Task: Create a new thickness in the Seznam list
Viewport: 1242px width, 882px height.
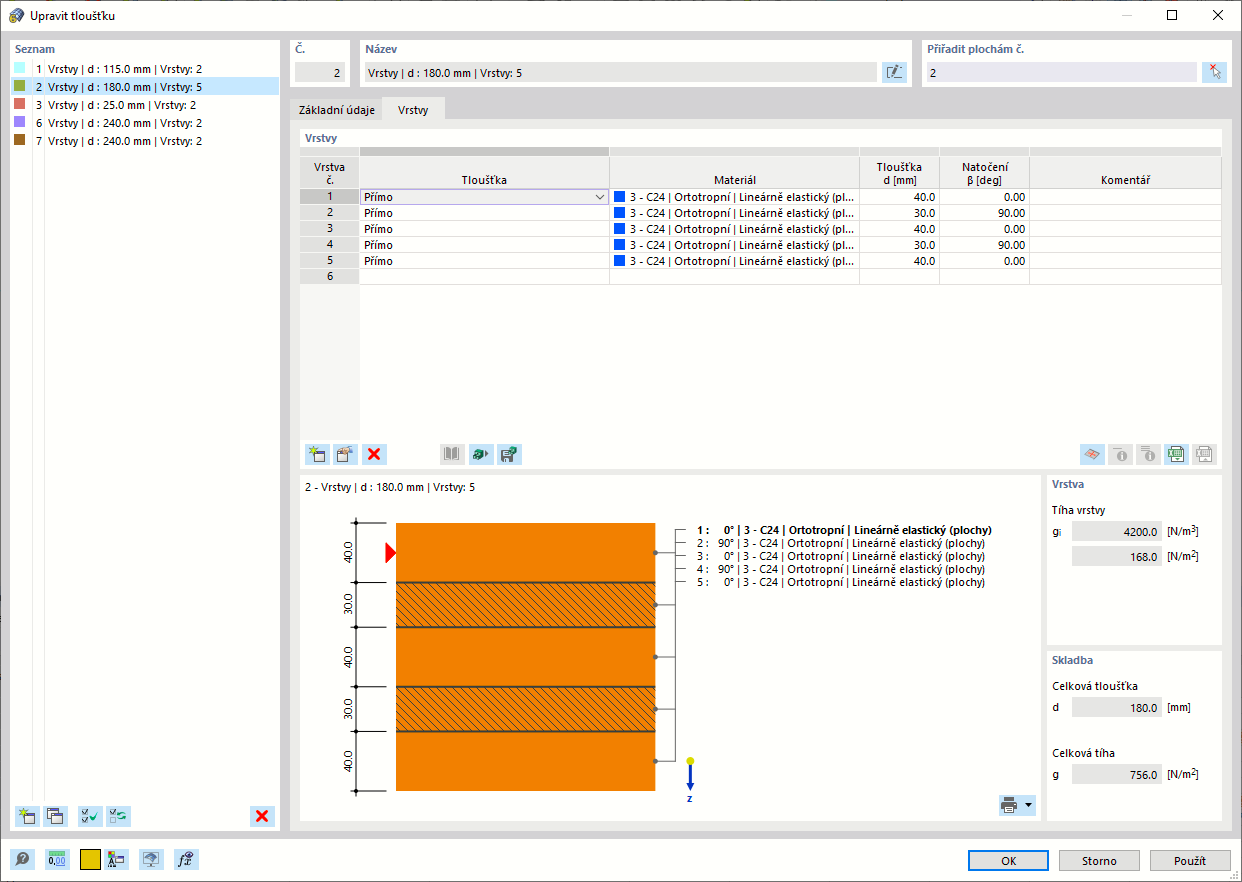Action: (x=28, y=816)
